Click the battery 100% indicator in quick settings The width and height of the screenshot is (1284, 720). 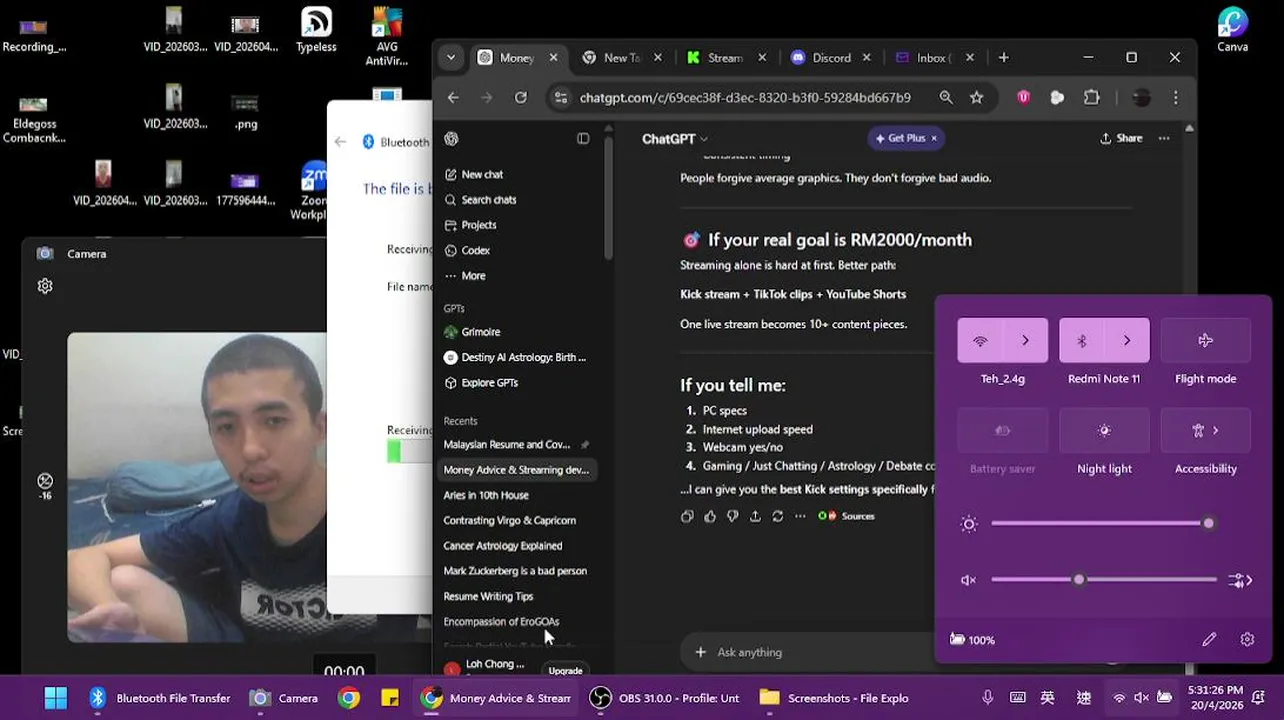pos(972,640)
